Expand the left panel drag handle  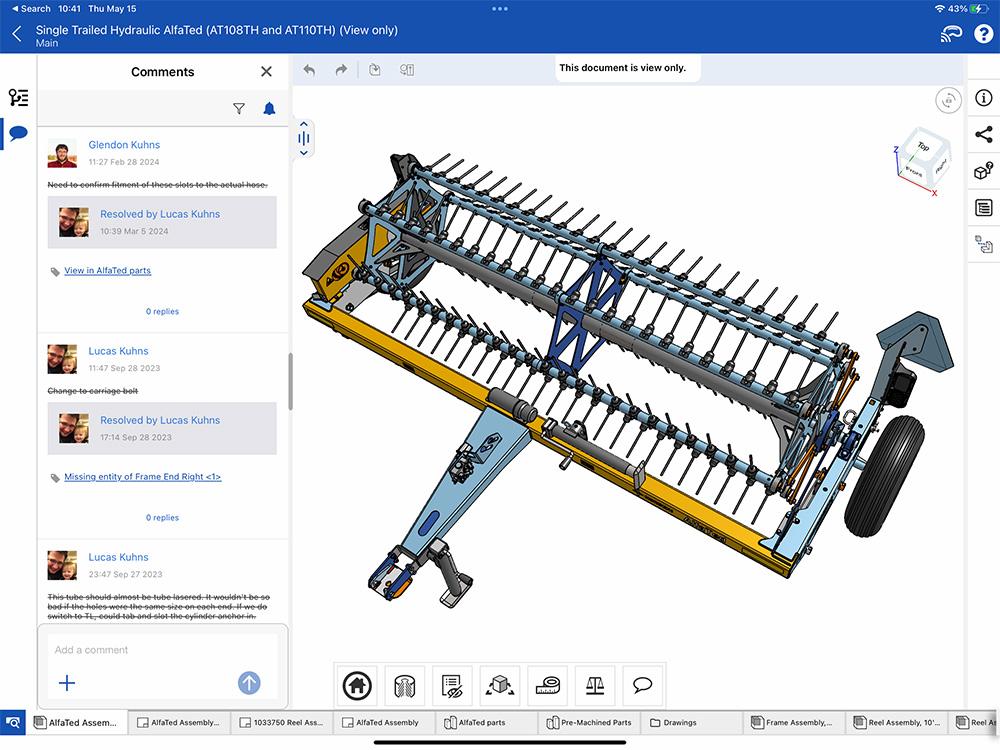coord(303,139)
